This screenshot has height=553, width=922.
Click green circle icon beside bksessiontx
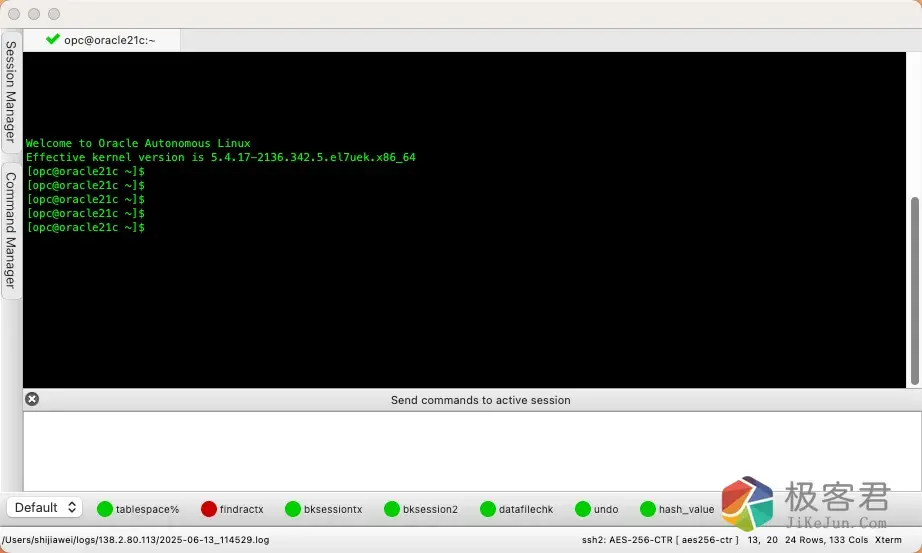tap(293, 509)
